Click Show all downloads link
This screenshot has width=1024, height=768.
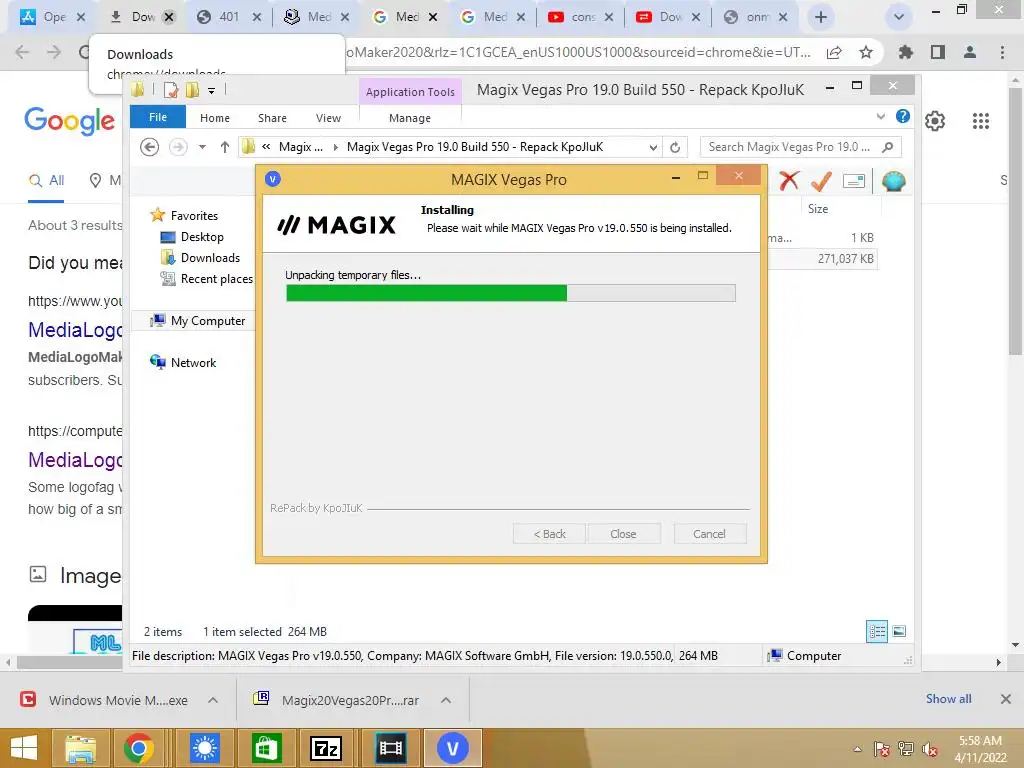pos(948,699)
